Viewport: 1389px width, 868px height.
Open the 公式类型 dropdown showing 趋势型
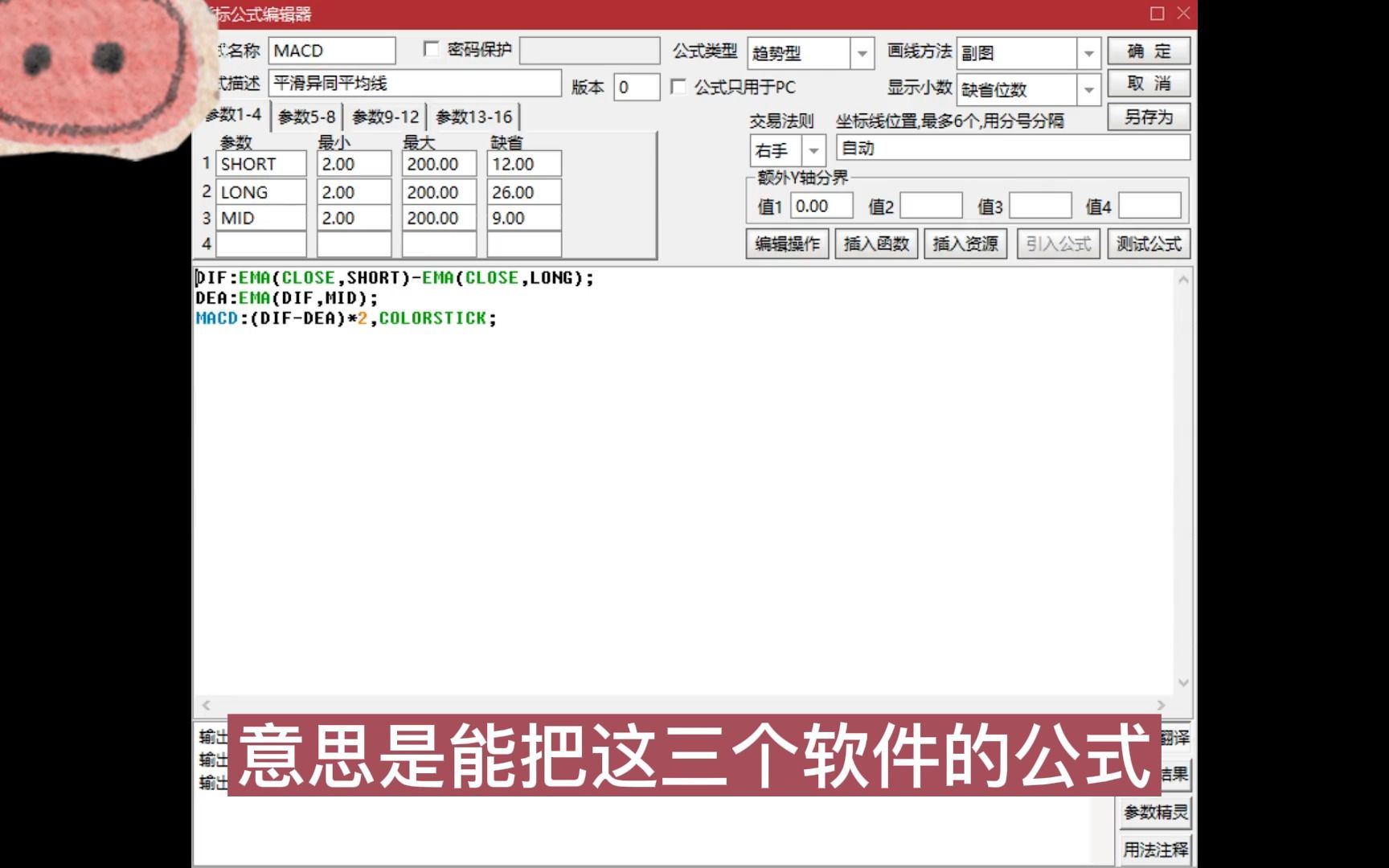862,53
